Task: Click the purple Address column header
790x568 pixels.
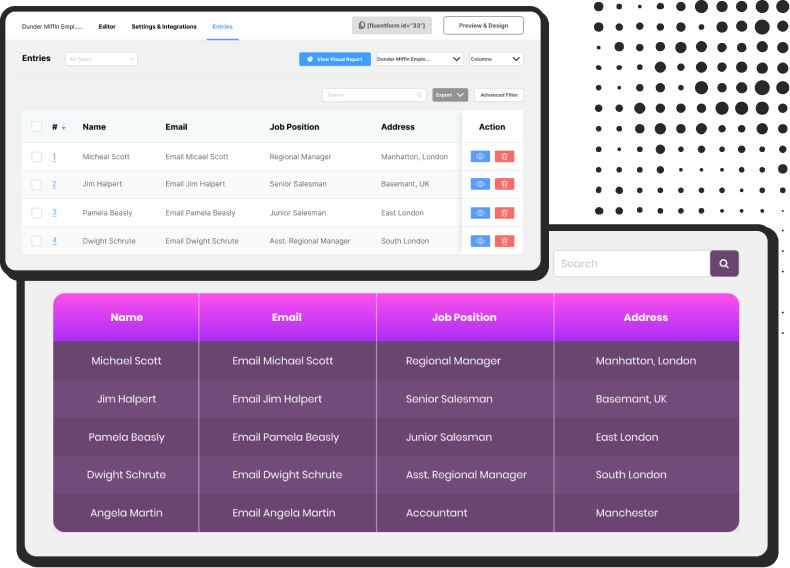Action: point(646,317)
